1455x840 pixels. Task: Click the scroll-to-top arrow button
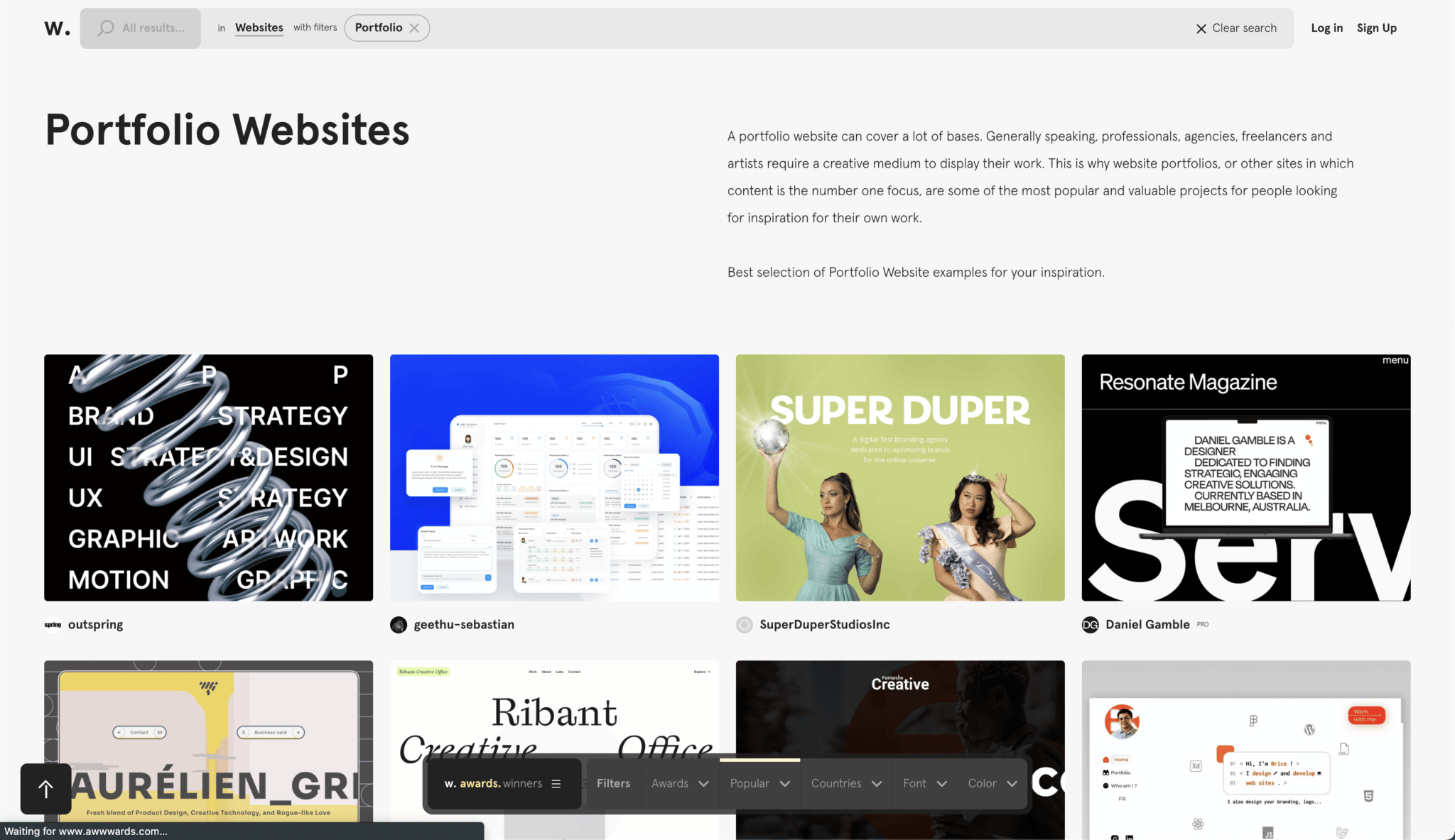coord(45,788)
